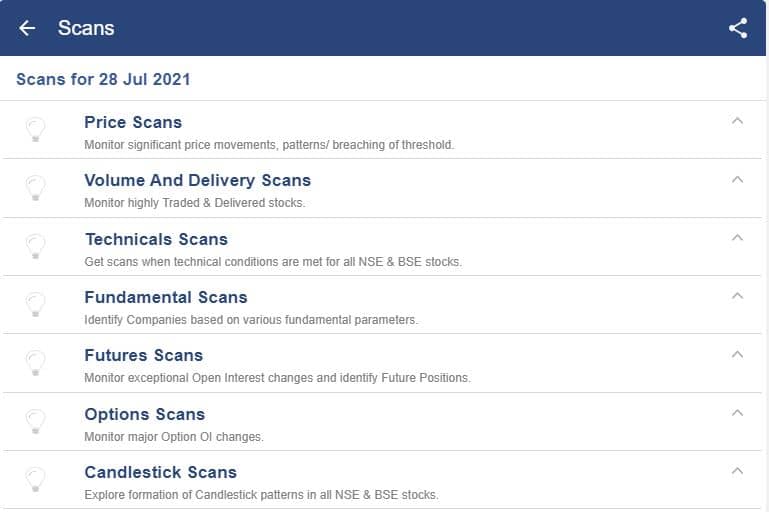Click the Scans for 28 Jul 2021 header

pyautogui.click(x=103, y=79)
